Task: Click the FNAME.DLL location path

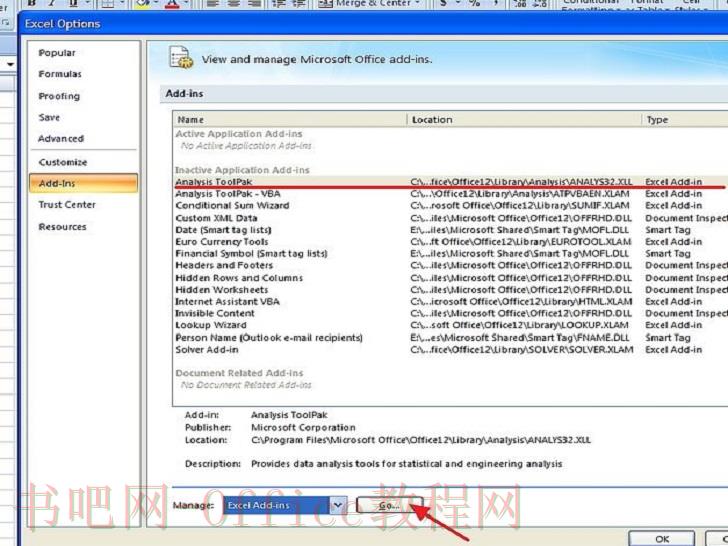Action: point(520,338)
